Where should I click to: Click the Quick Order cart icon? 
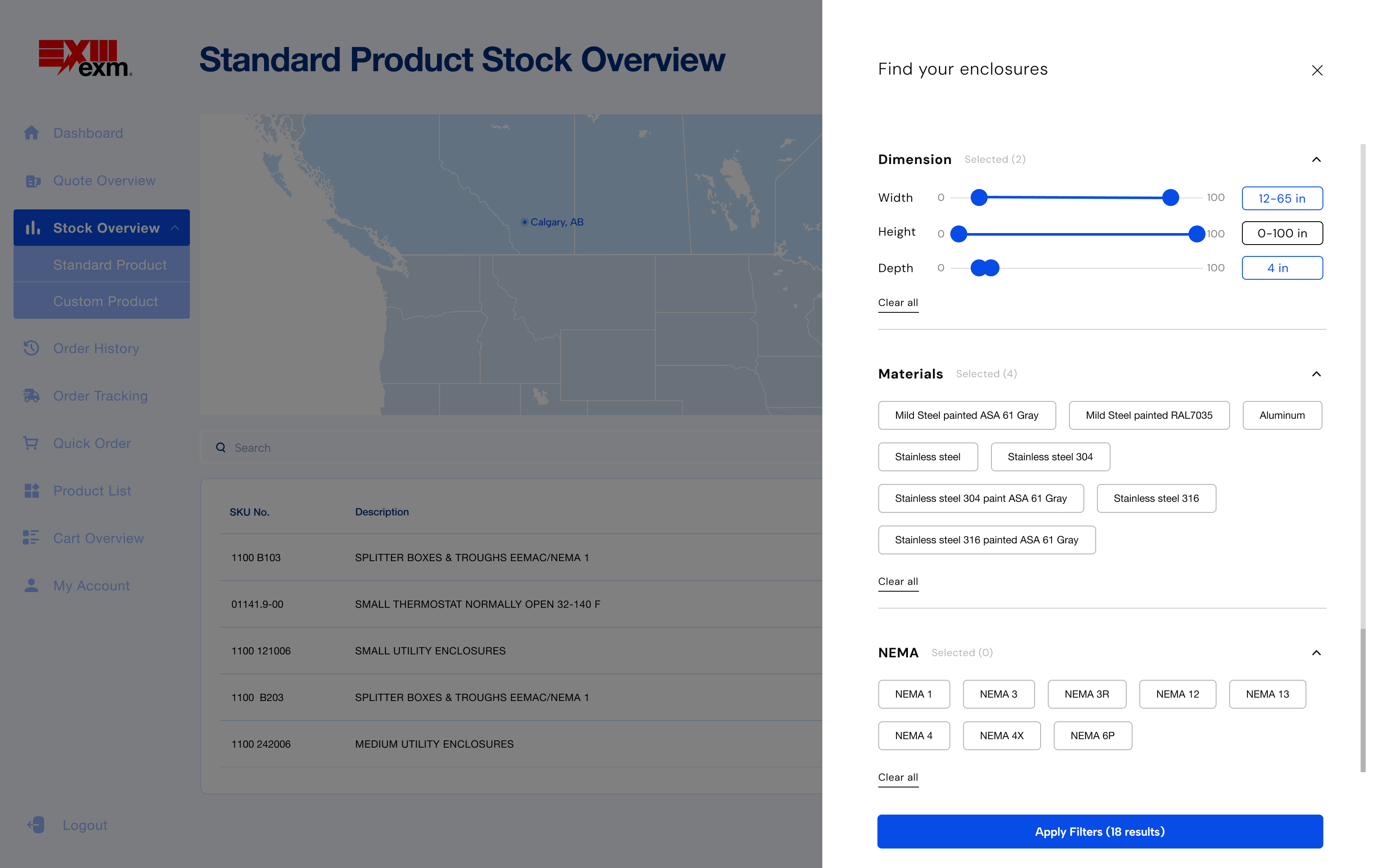[31, 443]
